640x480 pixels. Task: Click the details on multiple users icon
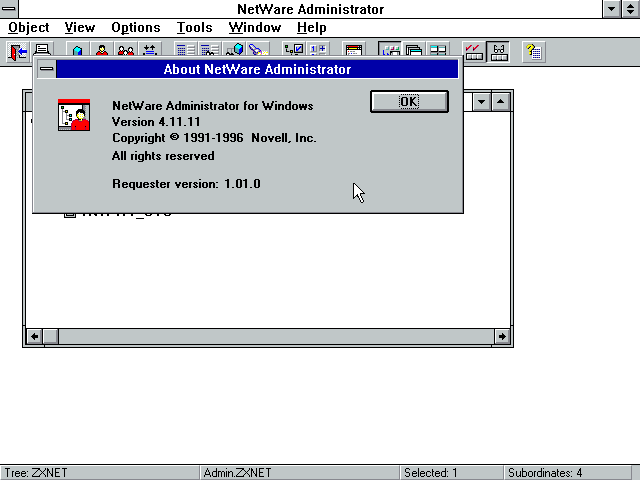(210, 50)
